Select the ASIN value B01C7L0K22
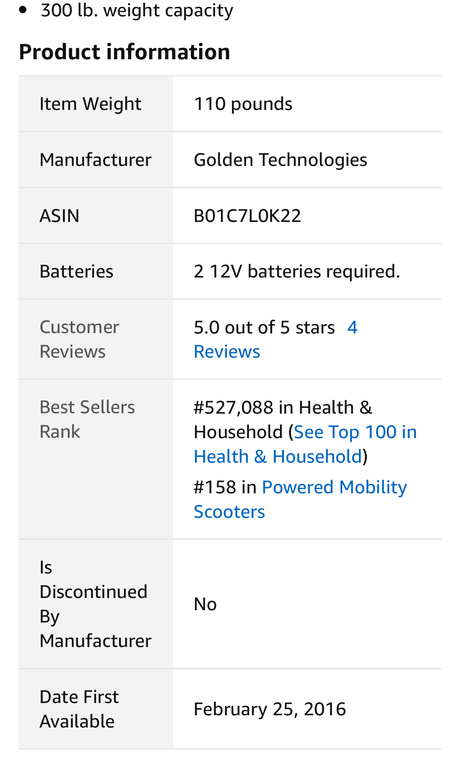 point(247,216)
